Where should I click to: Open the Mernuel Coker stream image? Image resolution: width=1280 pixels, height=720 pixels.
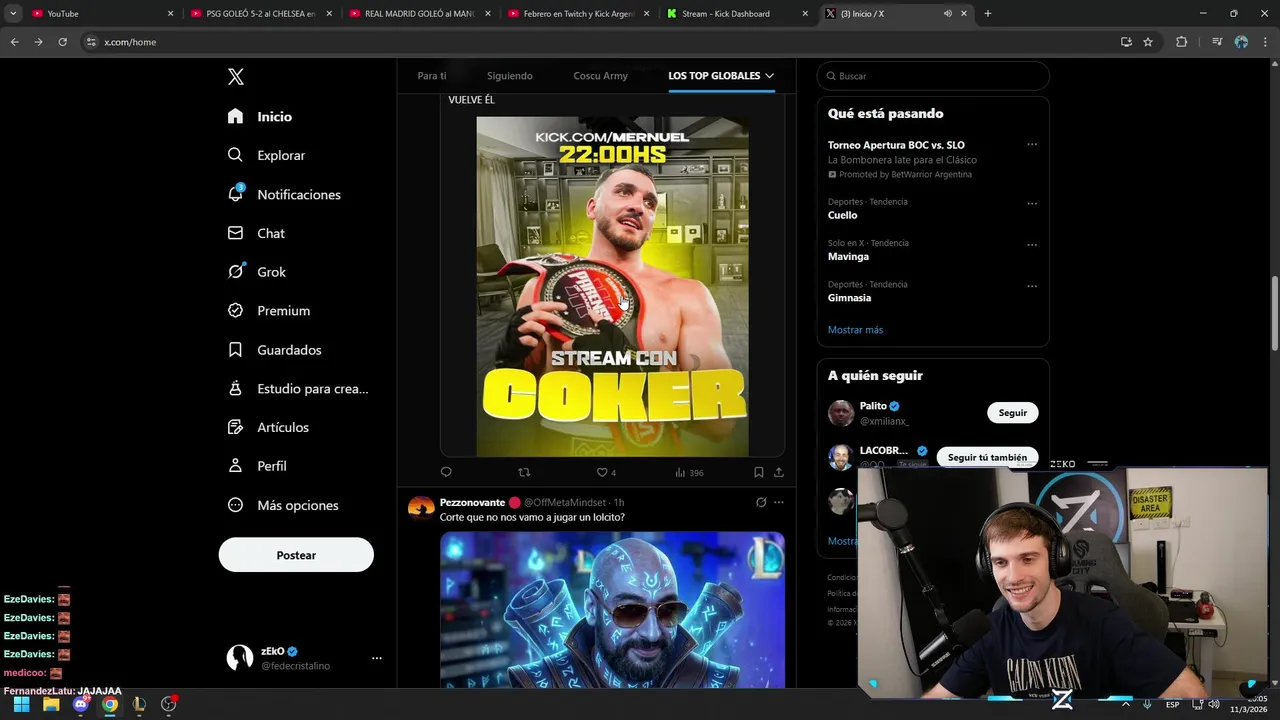[612, 286]
